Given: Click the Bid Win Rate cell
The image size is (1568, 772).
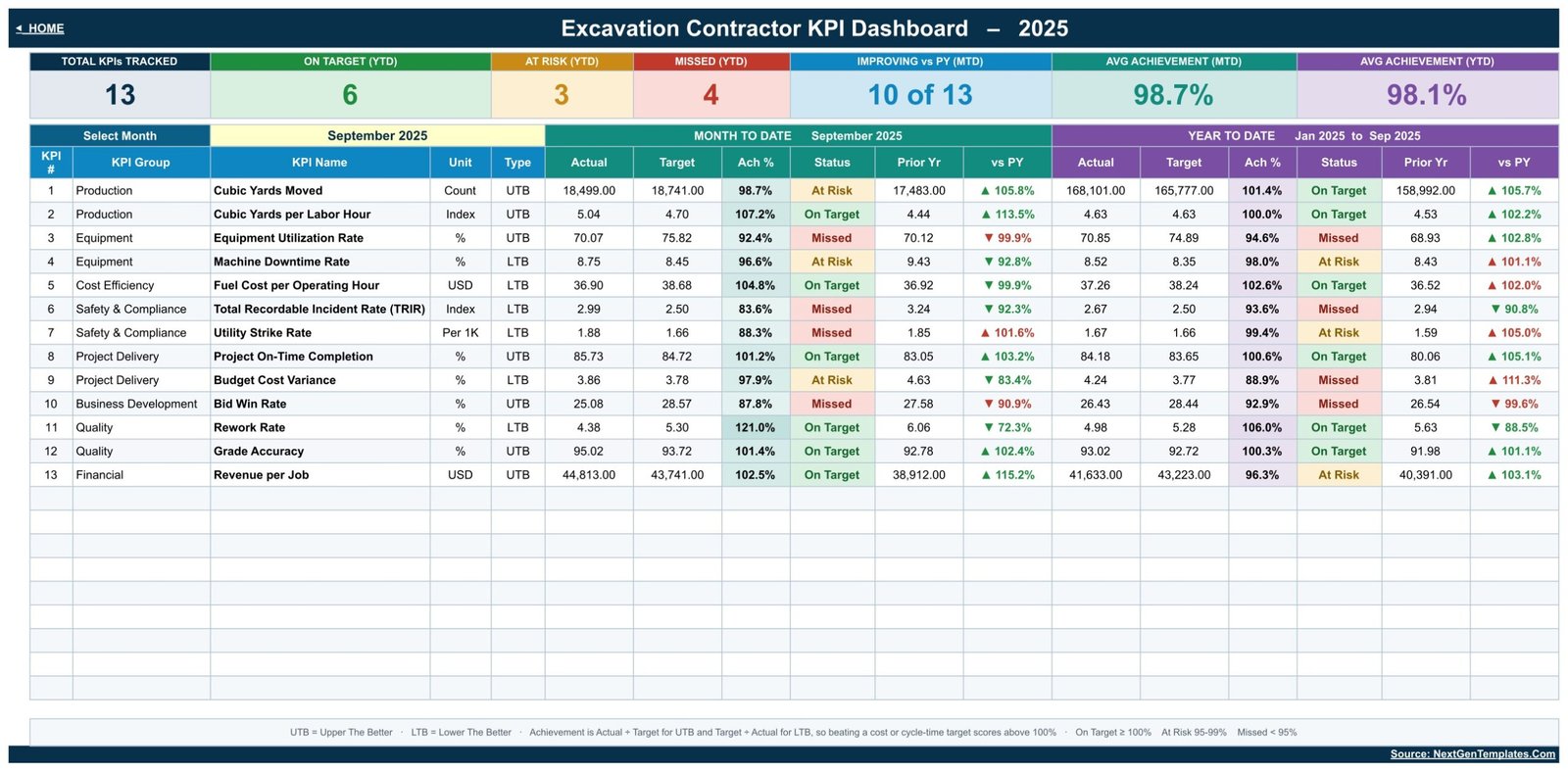Looking at the screenshot, I should [319, 404].
